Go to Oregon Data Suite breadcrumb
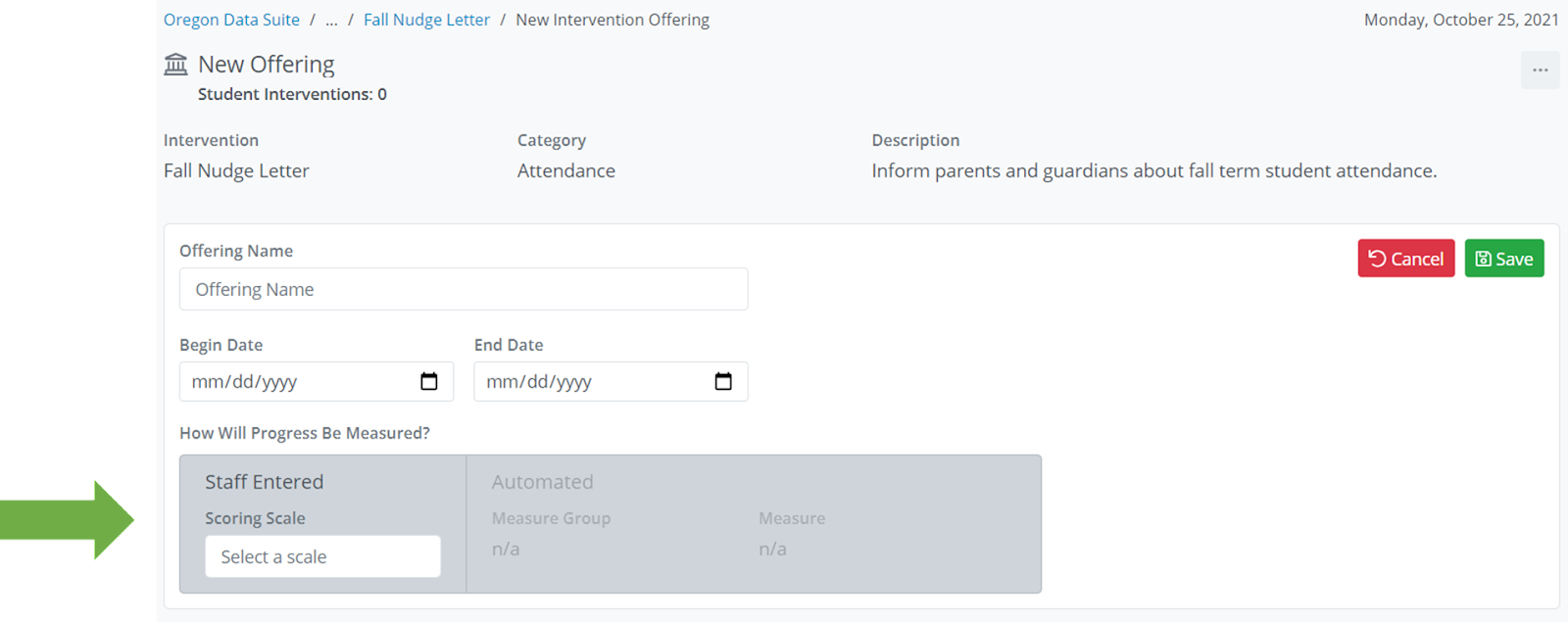 [231, 20]
